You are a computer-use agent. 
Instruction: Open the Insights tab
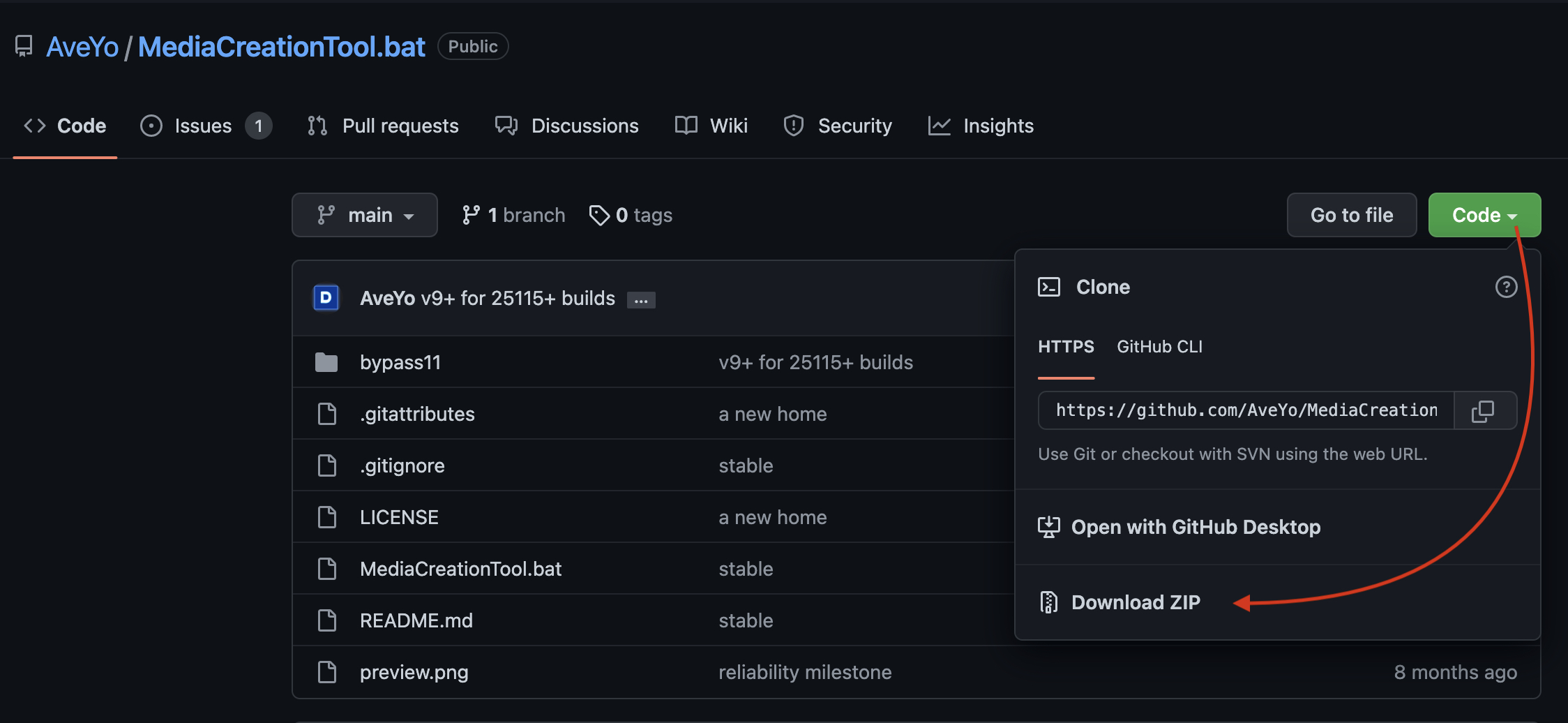pos(981,126)
